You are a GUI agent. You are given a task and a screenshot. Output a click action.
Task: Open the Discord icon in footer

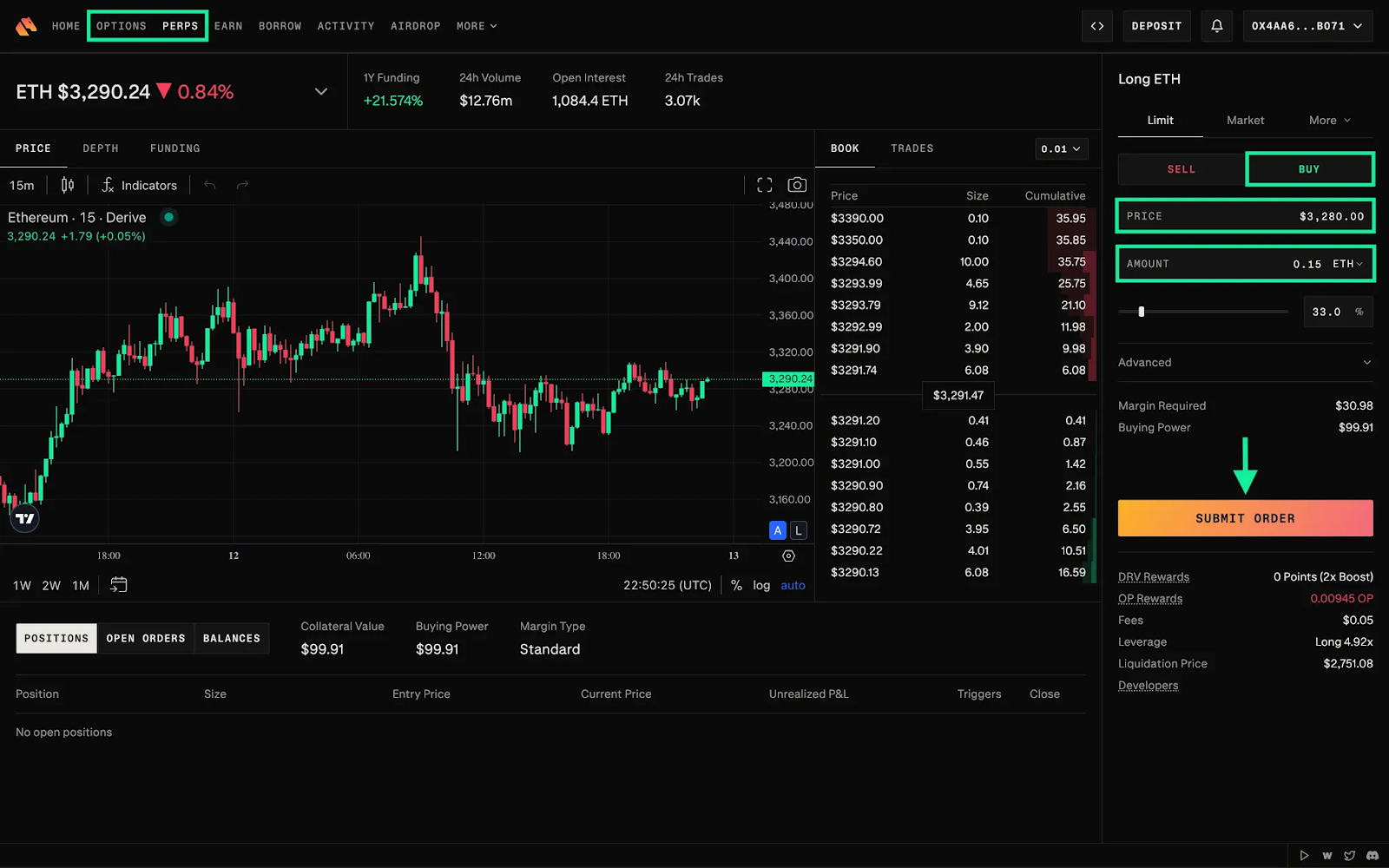1373,855
